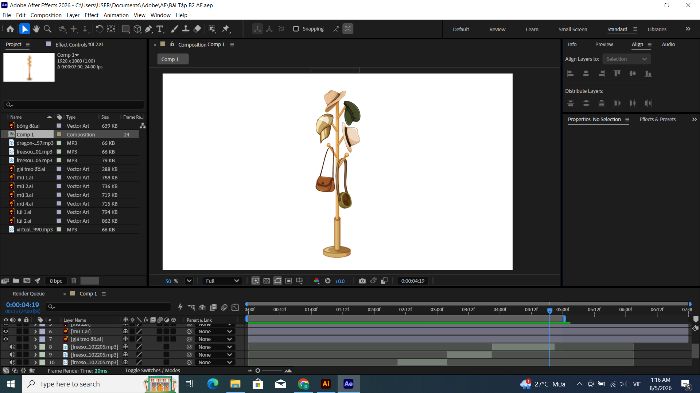
Task: Select the Eraser tool
Action: click(197, 29)
